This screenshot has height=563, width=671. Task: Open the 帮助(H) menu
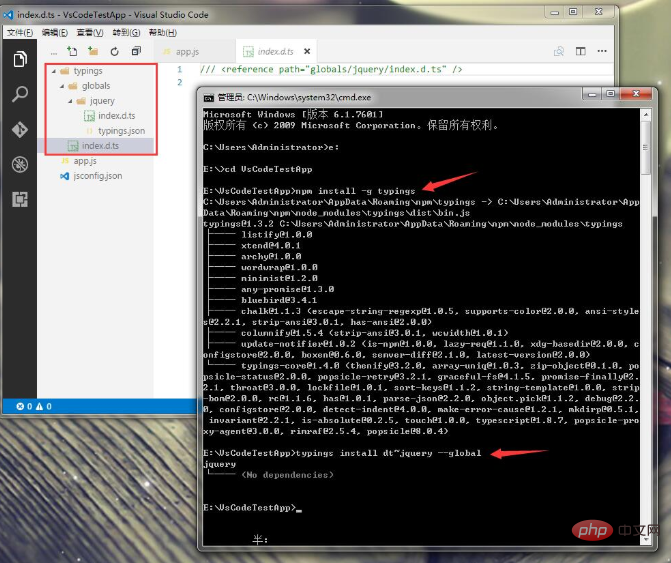[x=162, y=32]
